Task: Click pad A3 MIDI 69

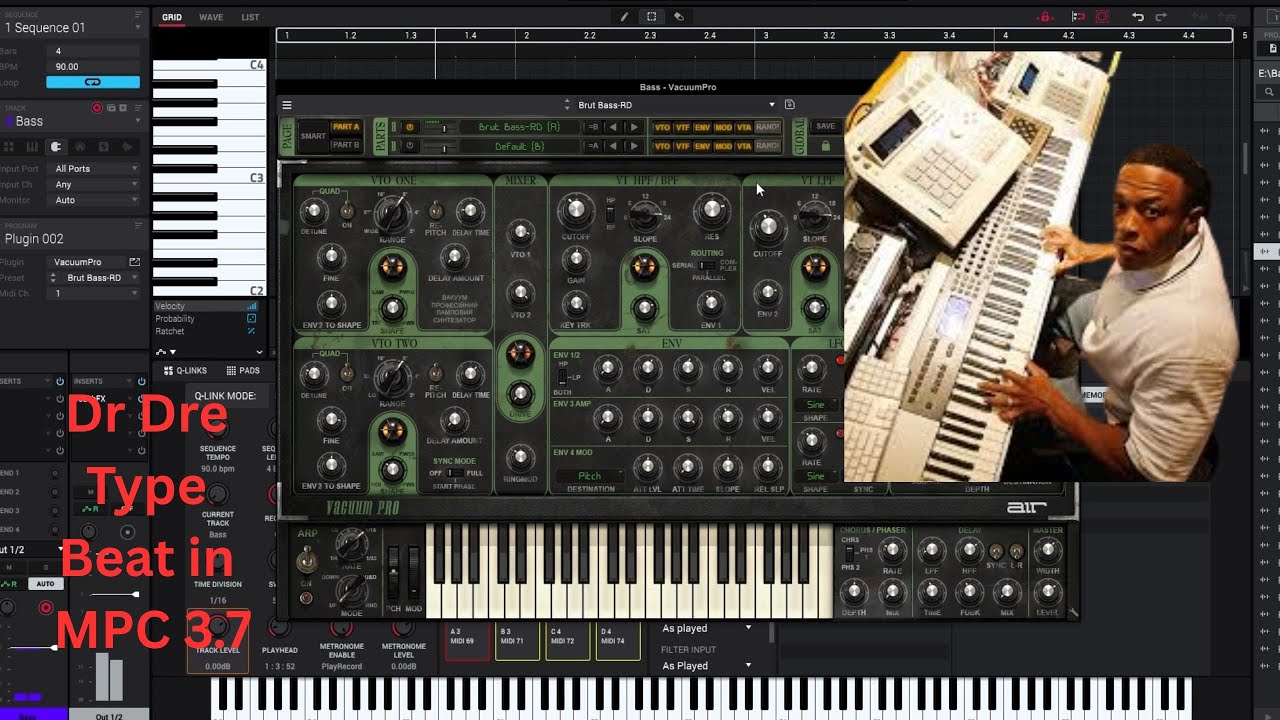Action: click(467, 641)
